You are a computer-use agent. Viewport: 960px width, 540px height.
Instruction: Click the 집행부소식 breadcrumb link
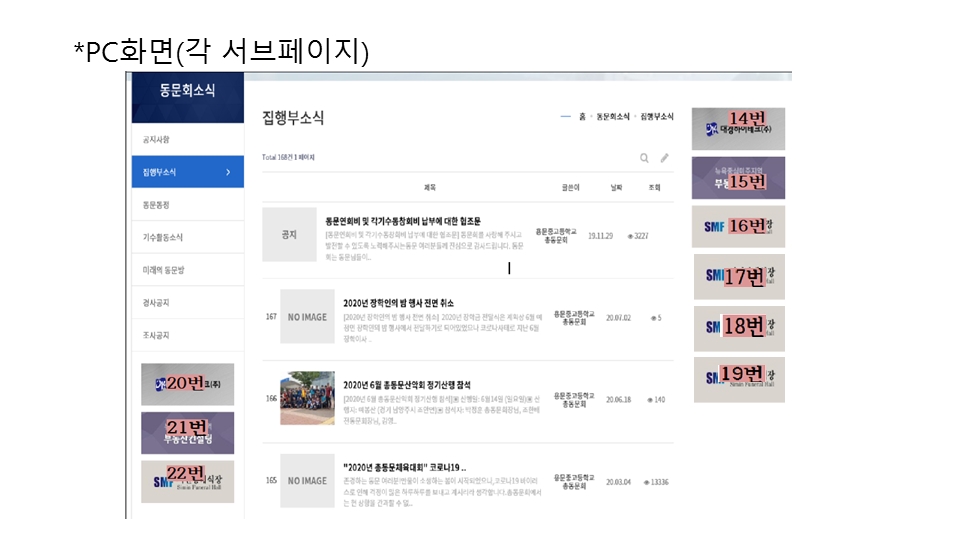point(657,116)
